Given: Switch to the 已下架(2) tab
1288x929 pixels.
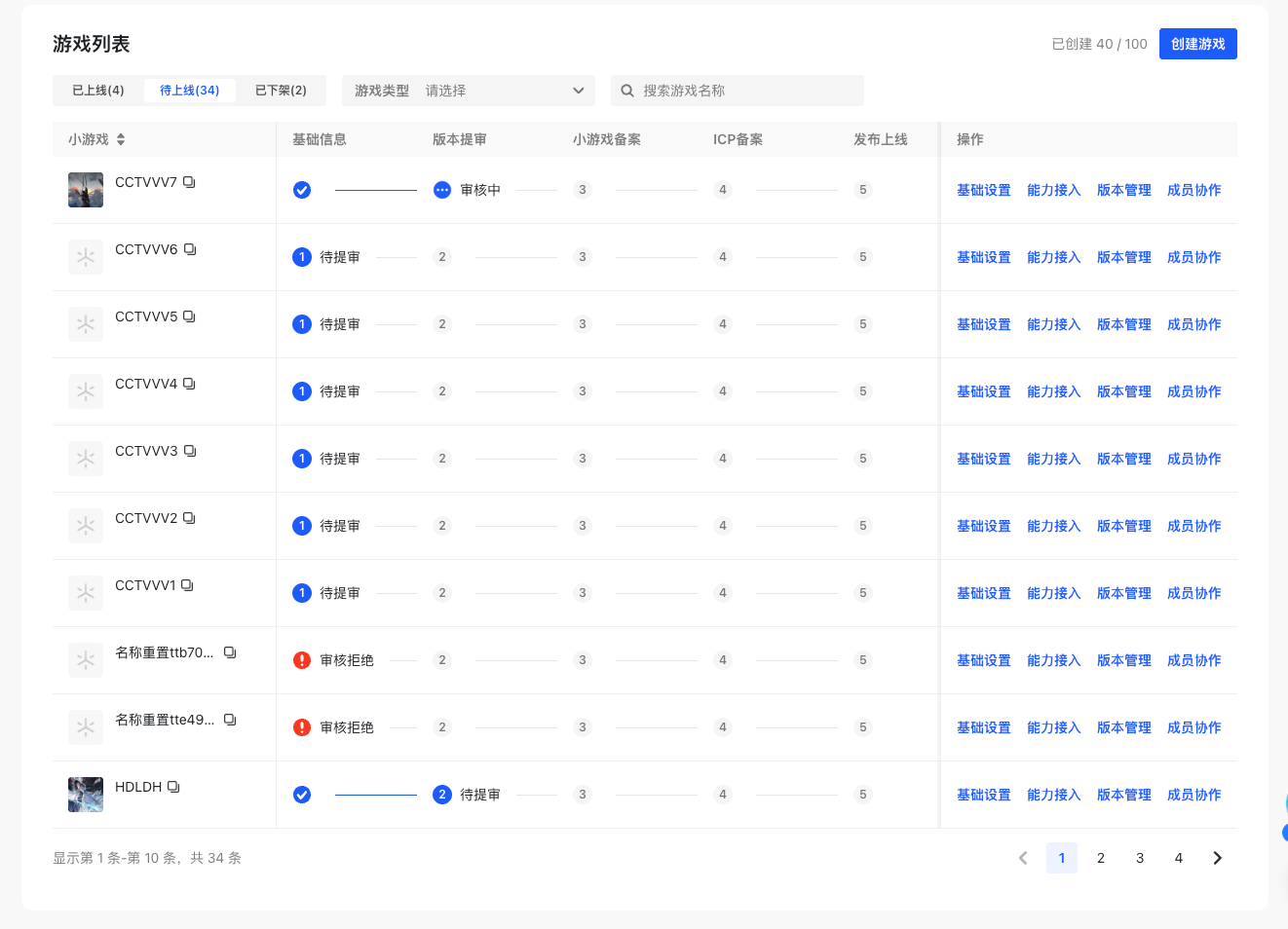Looking at the screenshot, I should (281, 91).
